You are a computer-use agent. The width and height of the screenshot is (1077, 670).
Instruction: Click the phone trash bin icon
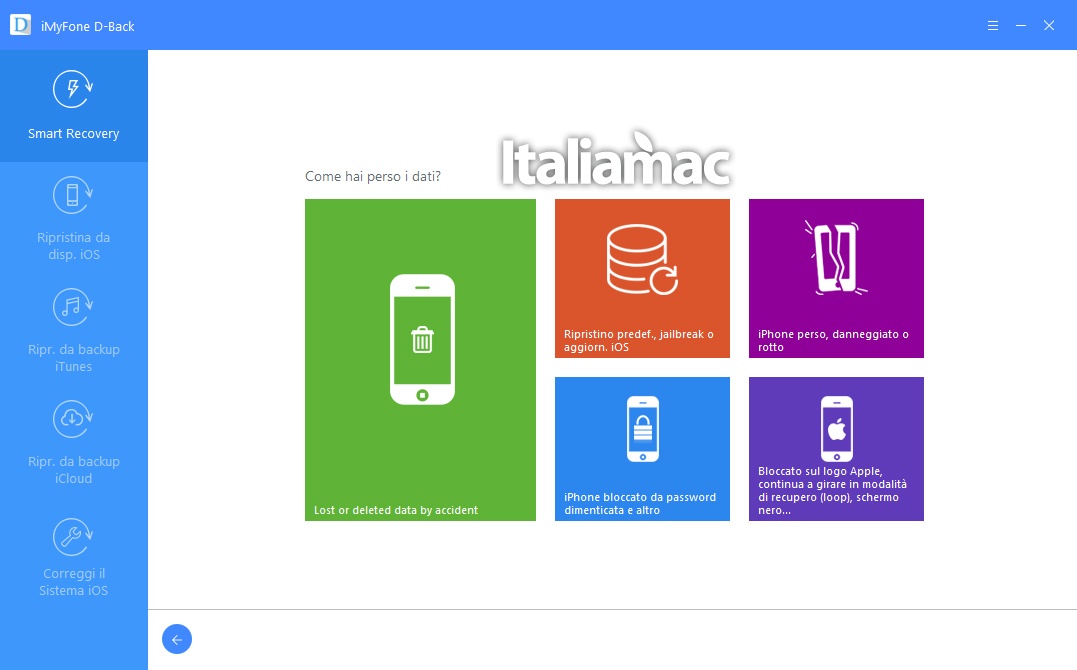(422, 339)
